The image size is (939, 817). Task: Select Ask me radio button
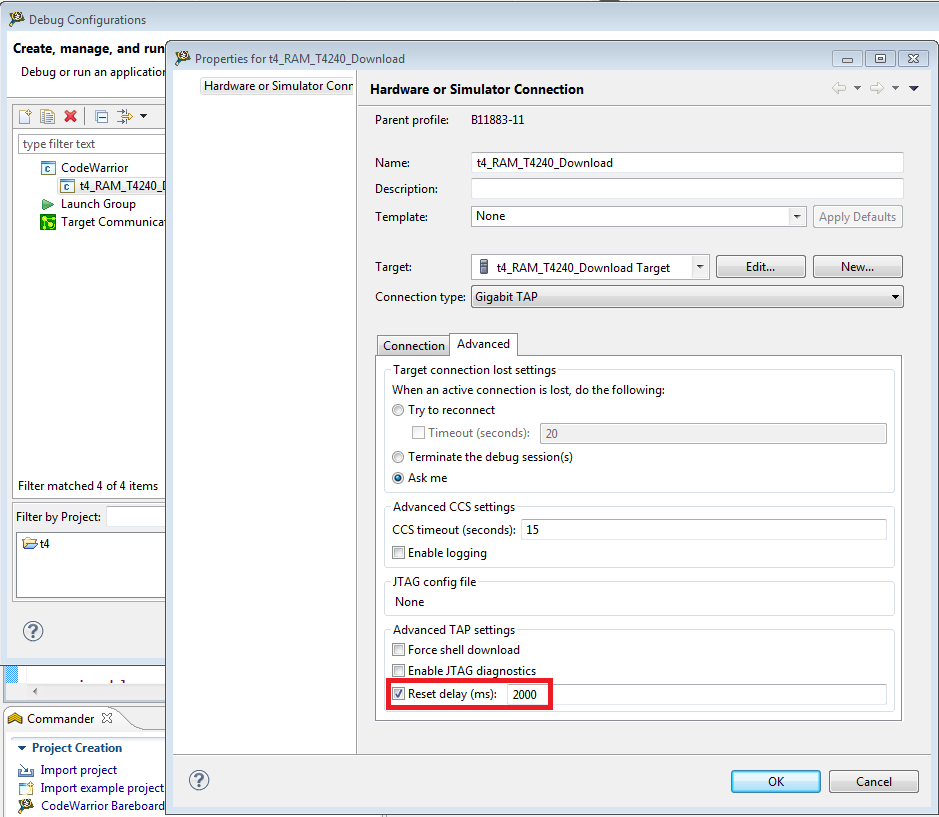[398, 478]
